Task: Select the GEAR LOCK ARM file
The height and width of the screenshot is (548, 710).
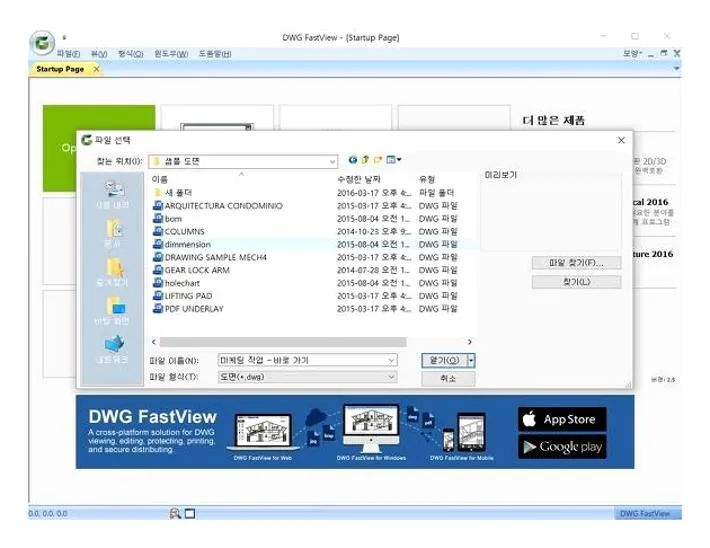Action: [x=197, y=270]
